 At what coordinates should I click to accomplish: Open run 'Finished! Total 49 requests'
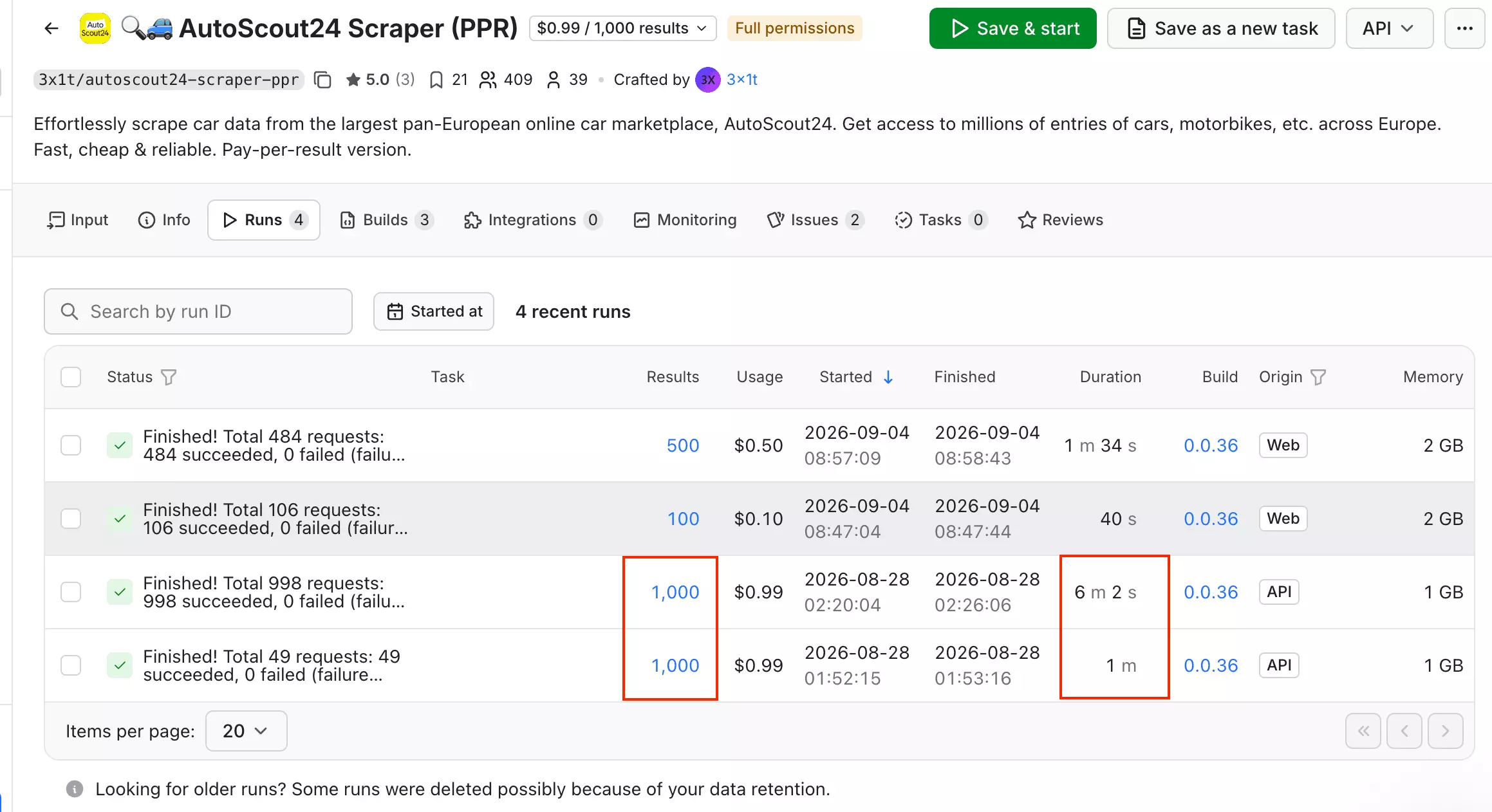[272, 665]
